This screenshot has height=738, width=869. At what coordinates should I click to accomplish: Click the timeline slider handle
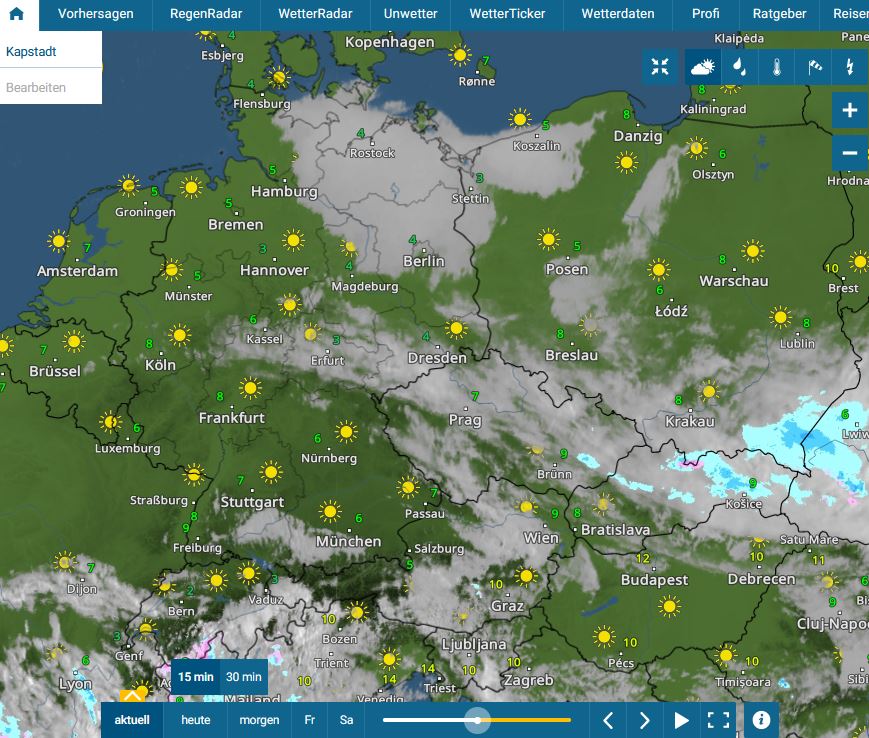pyautogui.click(x=478, y=720)
